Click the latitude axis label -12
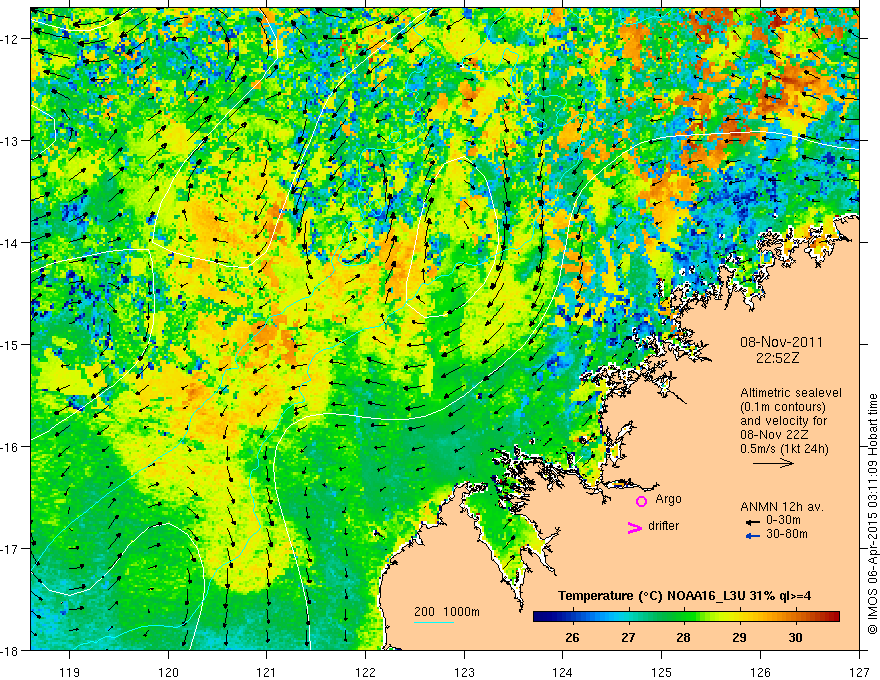Screen dimensions: 880x680 pos(11,39)
